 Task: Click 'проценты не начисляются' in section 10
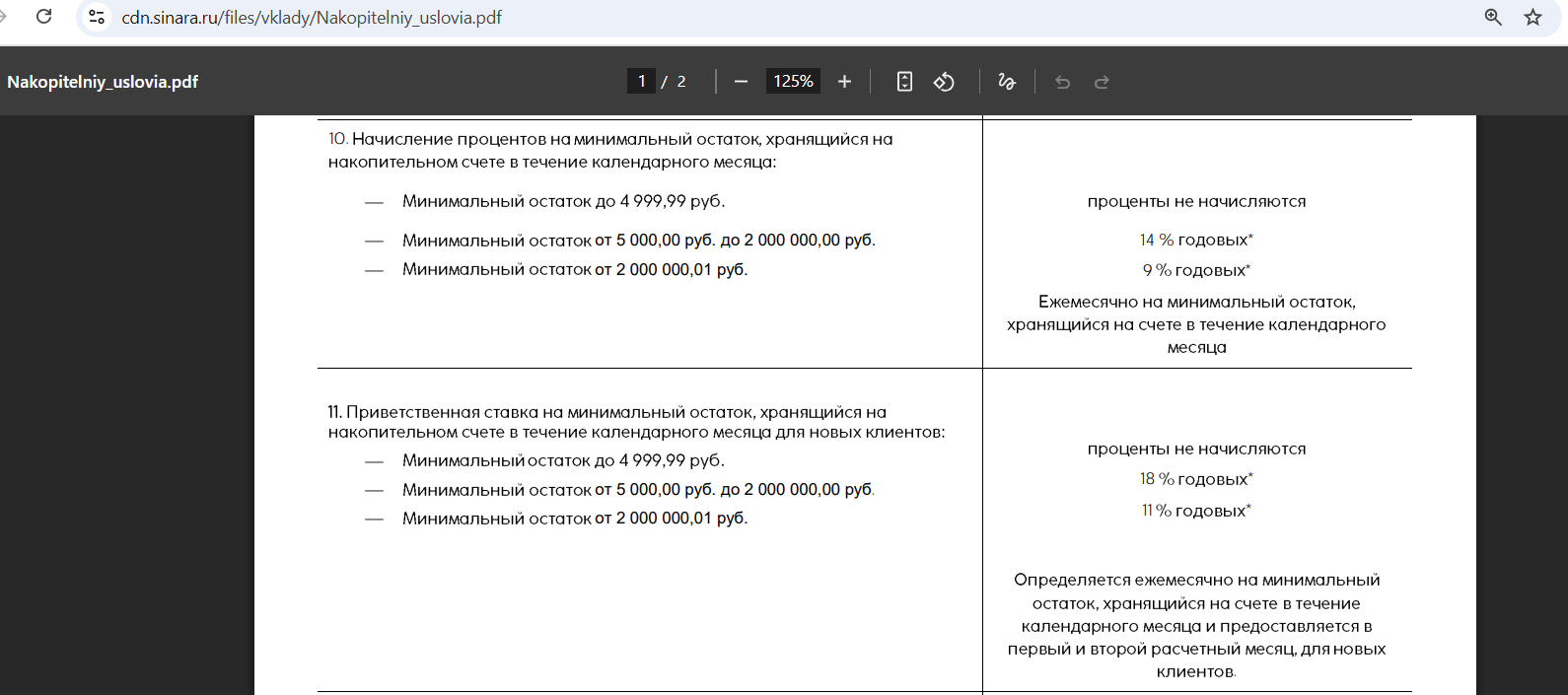click(x=1196, y=201)
